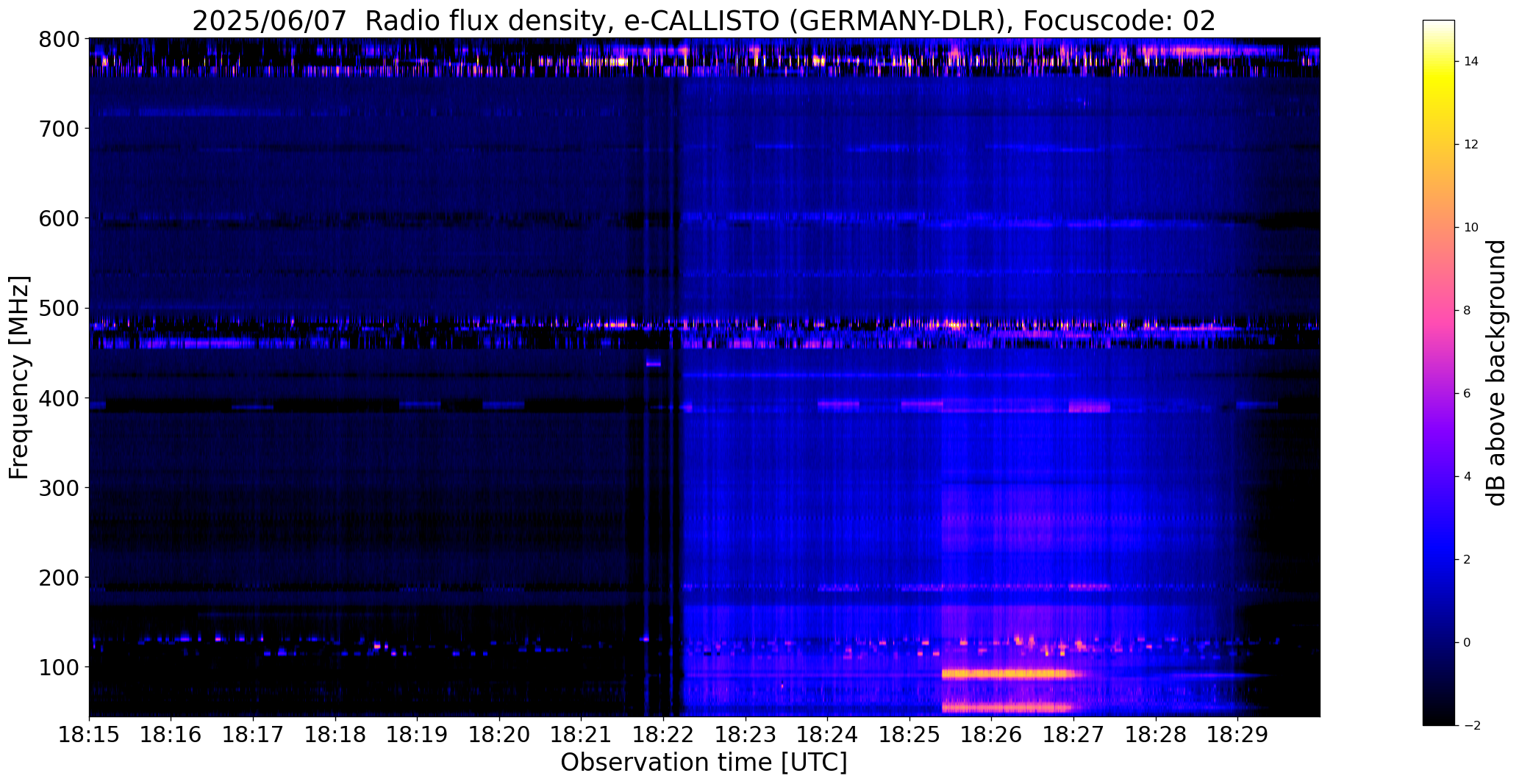Click the 18:29 time tick label
Image resolution: width=1519 pixels, height=784 pixels.
click(x=1237, y=735)
